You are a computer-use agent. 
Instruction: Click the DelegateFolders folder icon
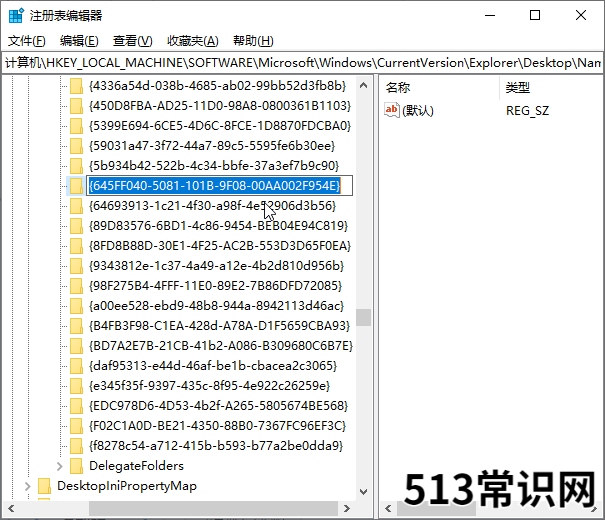tap(76, 466)
